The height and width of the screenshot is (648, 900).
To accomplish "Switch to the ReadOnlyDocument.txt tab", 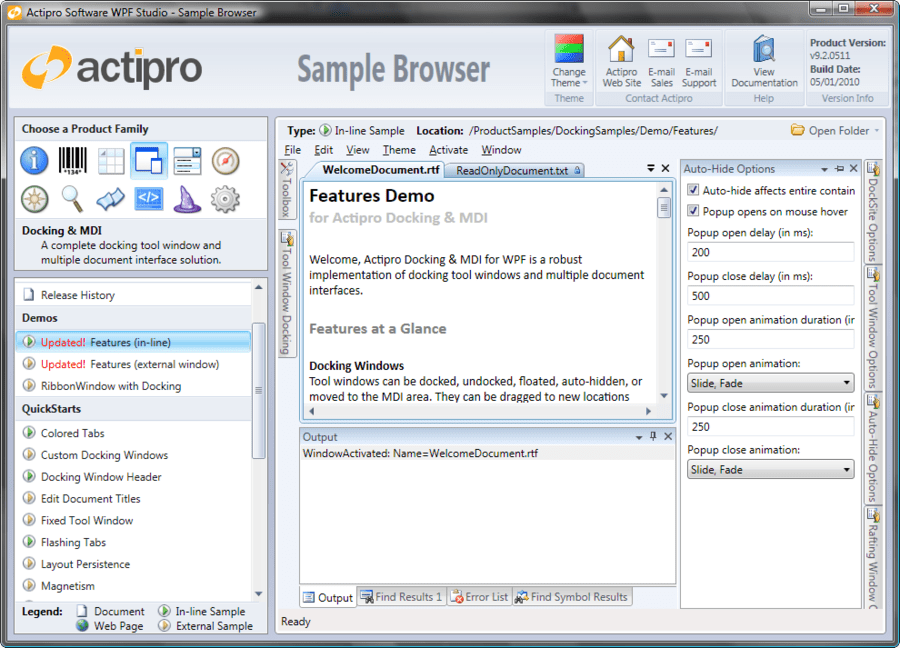I will 512,170.
